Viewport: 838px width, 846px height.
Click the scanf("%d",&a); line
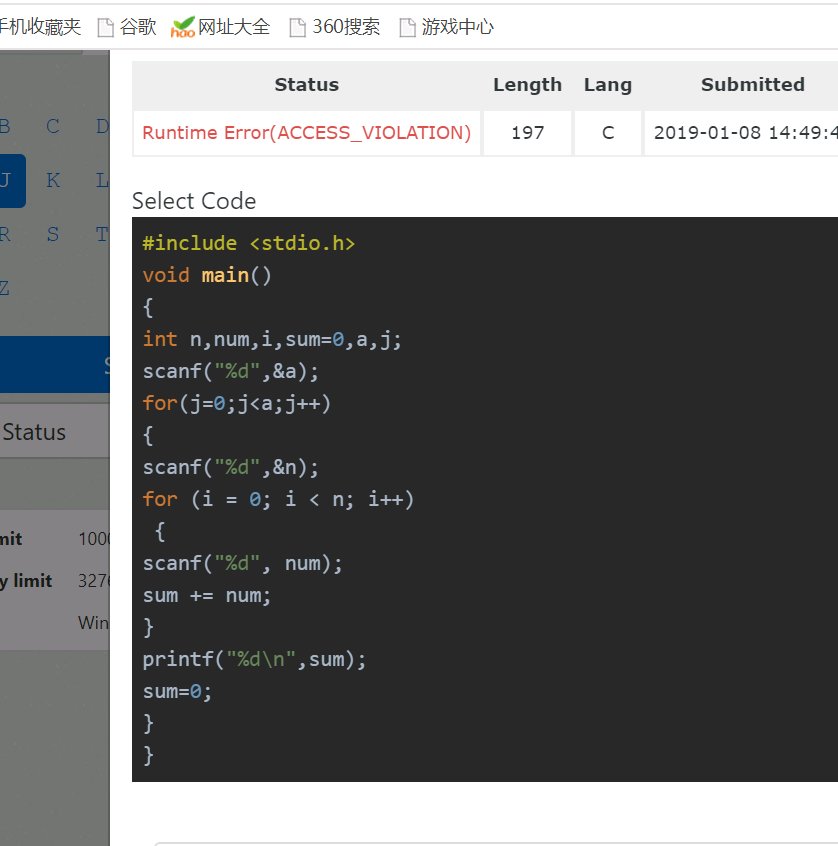230,371
